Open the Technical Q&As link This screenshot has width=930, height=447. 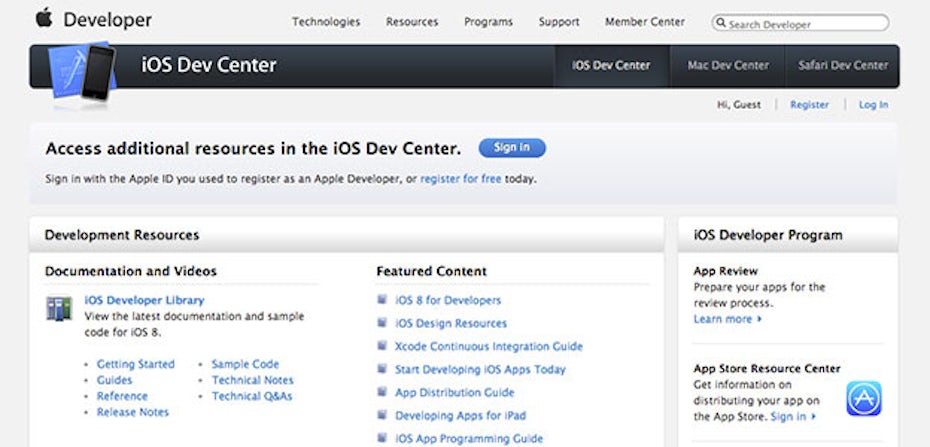pos(252,396)
